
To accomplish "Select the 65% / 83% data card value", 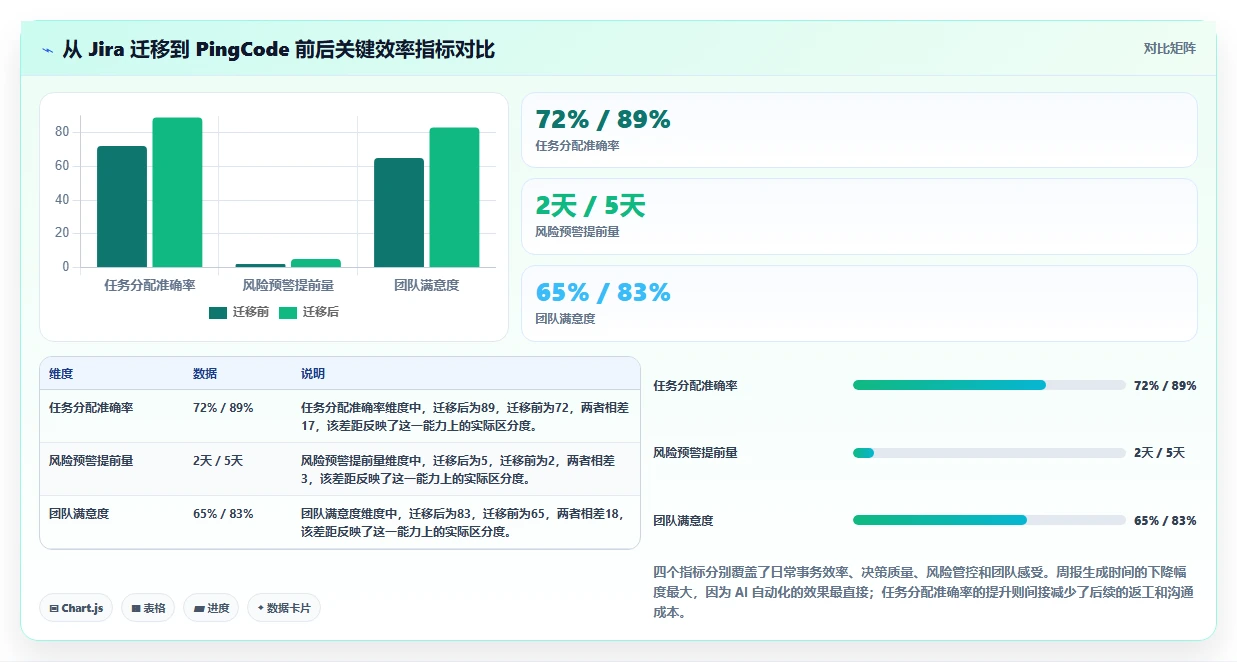I will [x=603, y=292].
